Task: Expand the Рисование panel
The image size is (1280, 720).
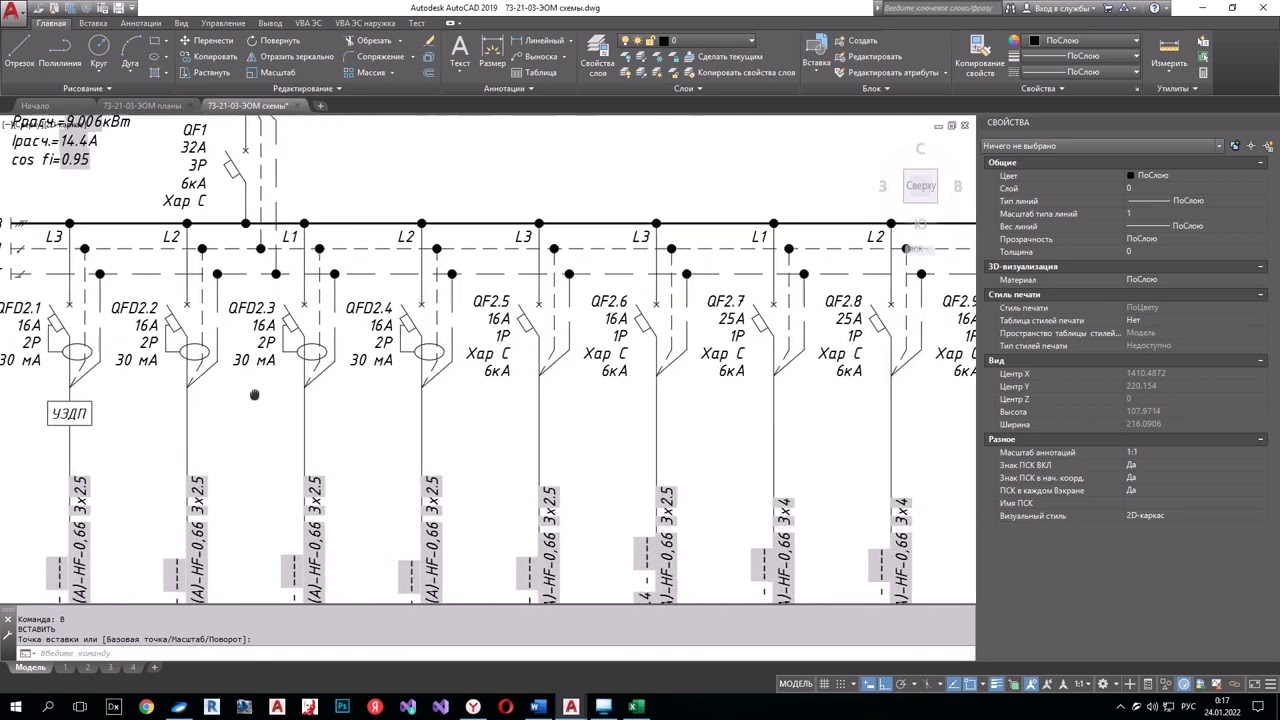Action: 87,88
